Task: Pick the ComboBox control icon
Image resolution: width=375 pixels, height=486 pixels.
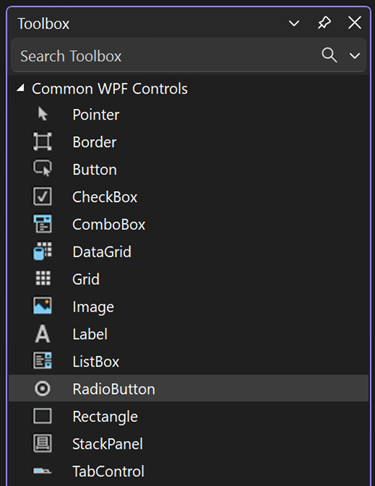Action: pos(42,224)
